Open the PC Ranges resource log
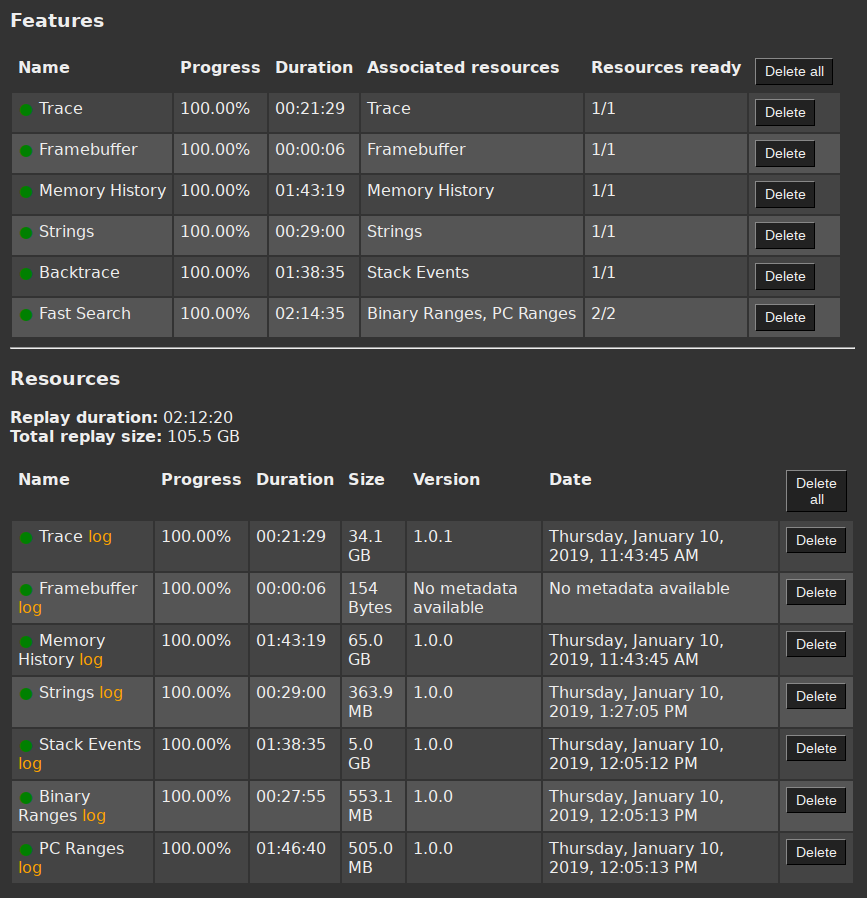 click(30, 867)
